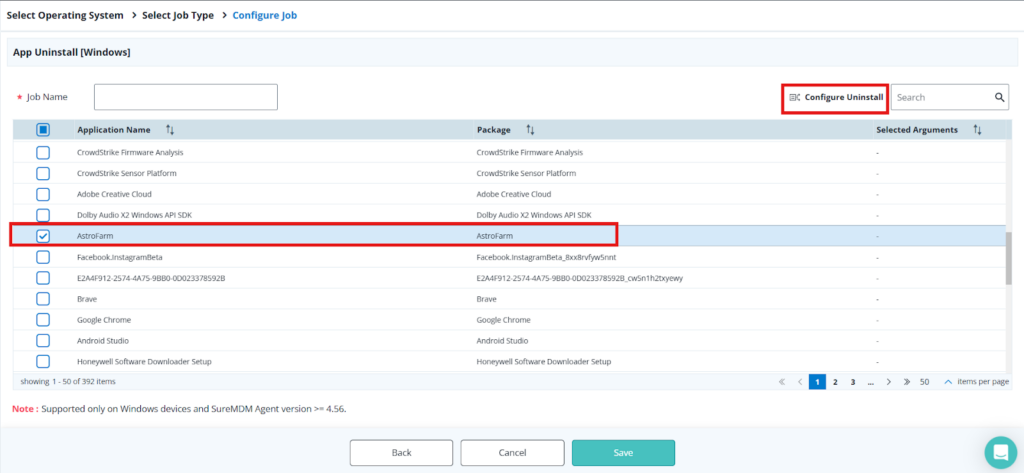Go to next page arrow
The width and height of the screenshot is (1024, 473).
888,382
